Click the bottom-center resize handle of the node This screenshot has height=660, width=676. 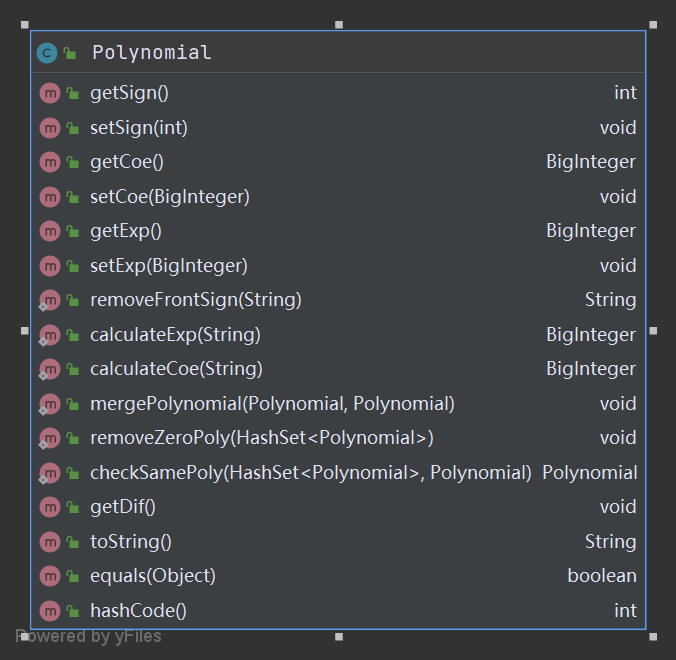pyautogui.click(x=339, y=636)
